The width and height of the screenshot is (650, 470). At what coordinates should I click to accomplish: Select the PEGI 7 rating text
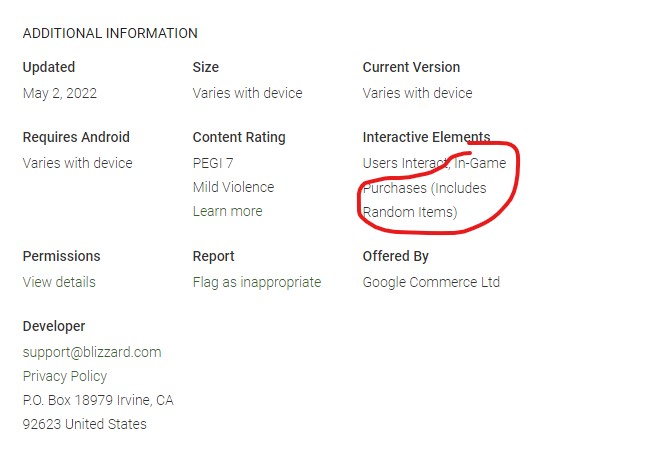pyautogui.click(x=214, y=163)
